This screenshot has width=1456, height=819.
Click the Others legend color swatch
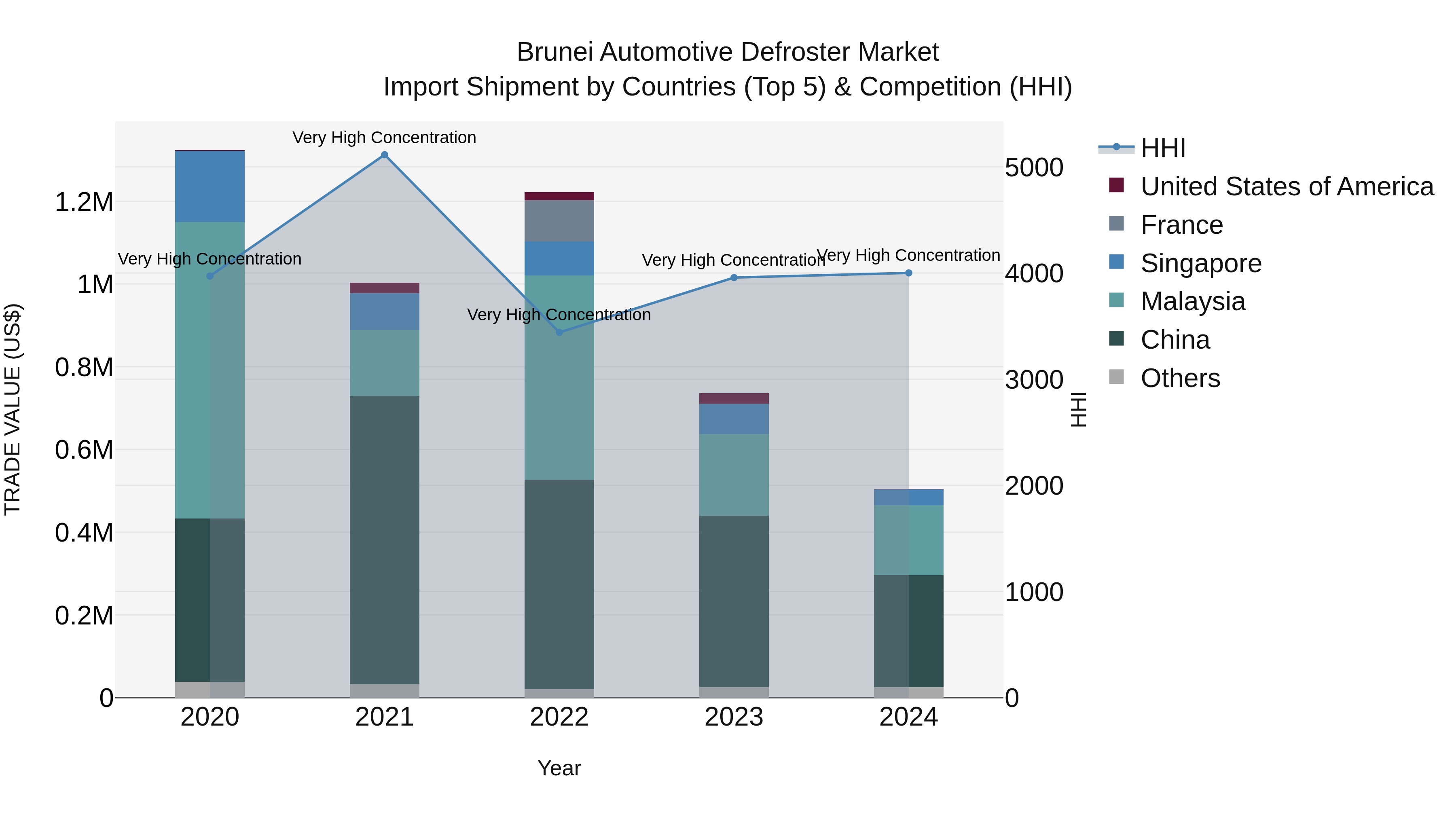click(1116, 377)
